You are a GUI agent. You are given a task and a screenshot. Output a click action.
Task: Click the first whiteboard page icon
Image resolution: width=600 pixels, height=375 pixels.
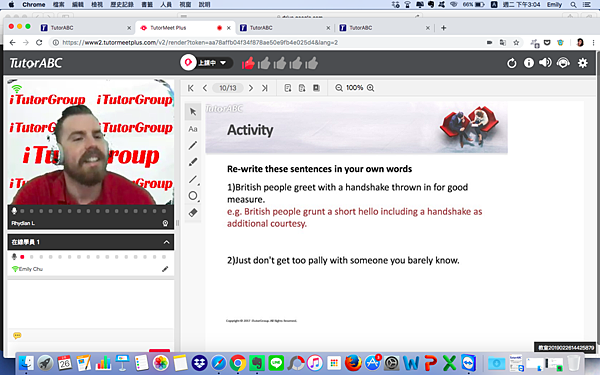[x=288, y=88]
